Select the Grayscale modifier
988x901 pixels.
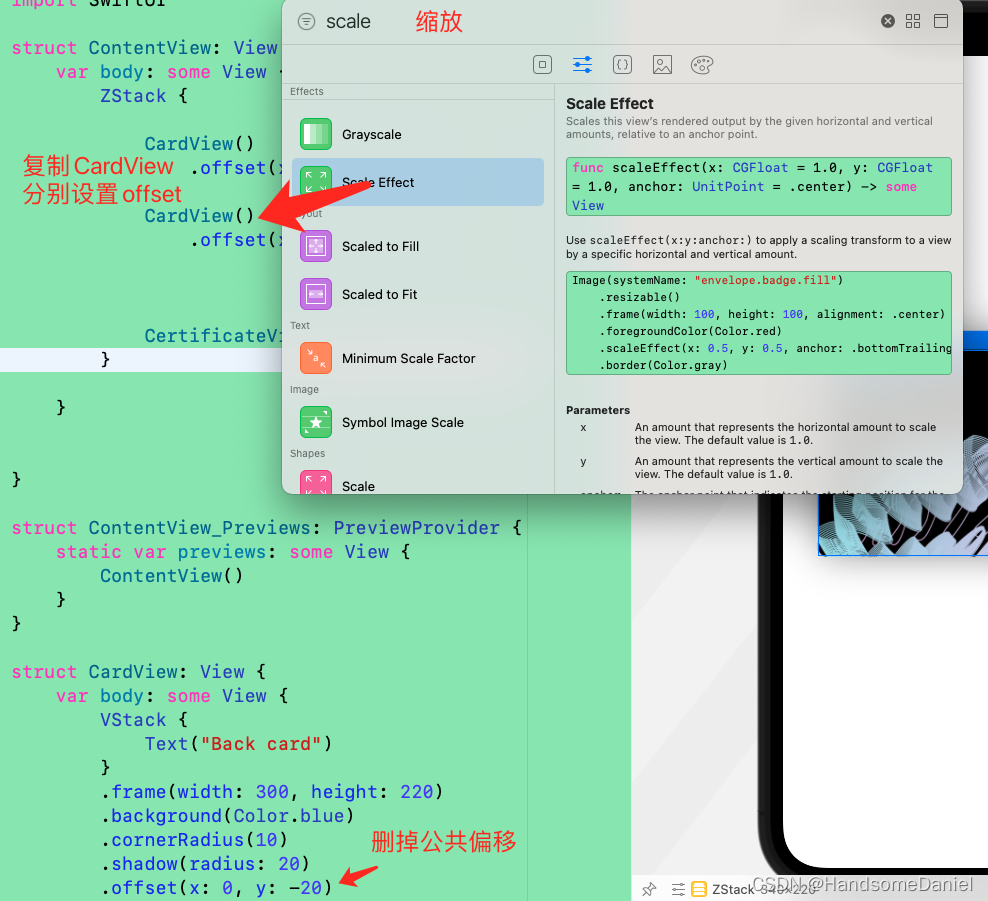pos(417,134)
